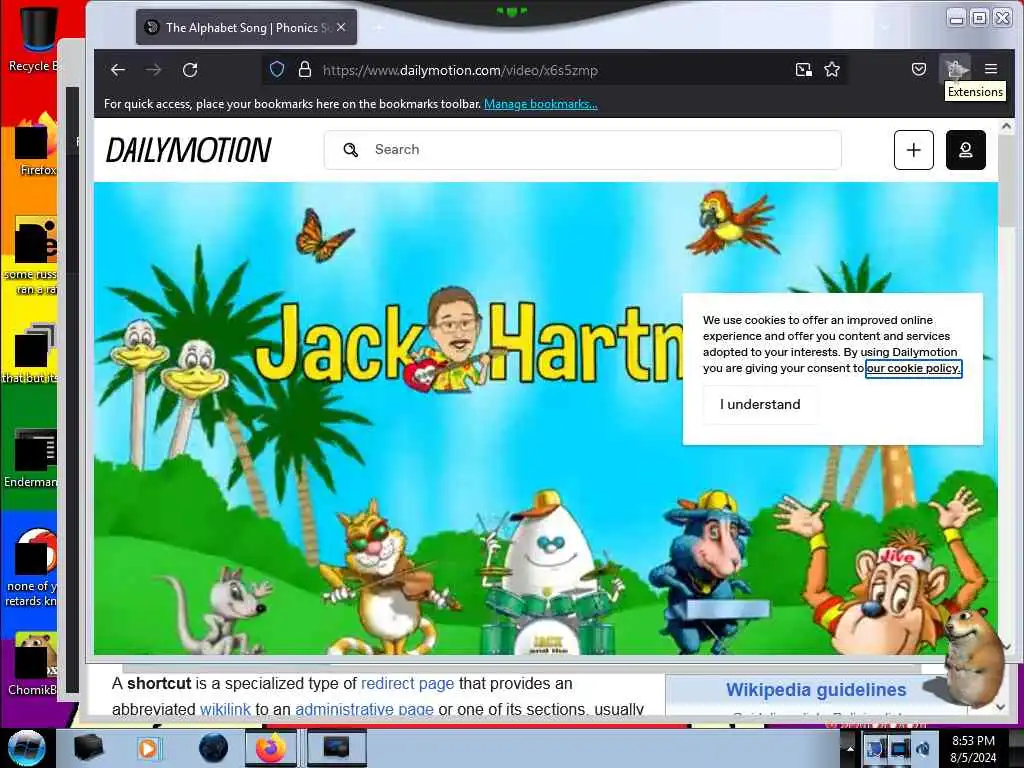Bookmark this page with the star icon
Screen dimensions: 1024x768
click(x=831, y=70)
